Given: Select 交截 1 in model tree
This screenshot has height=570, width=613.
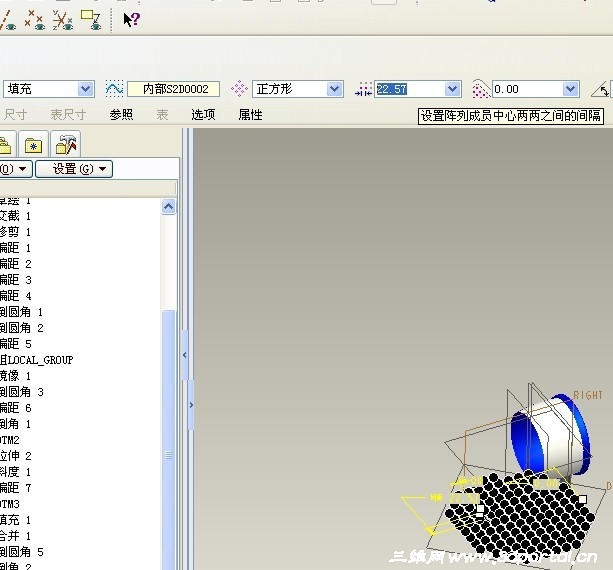Looking at the screenshot, I should 16,216.
